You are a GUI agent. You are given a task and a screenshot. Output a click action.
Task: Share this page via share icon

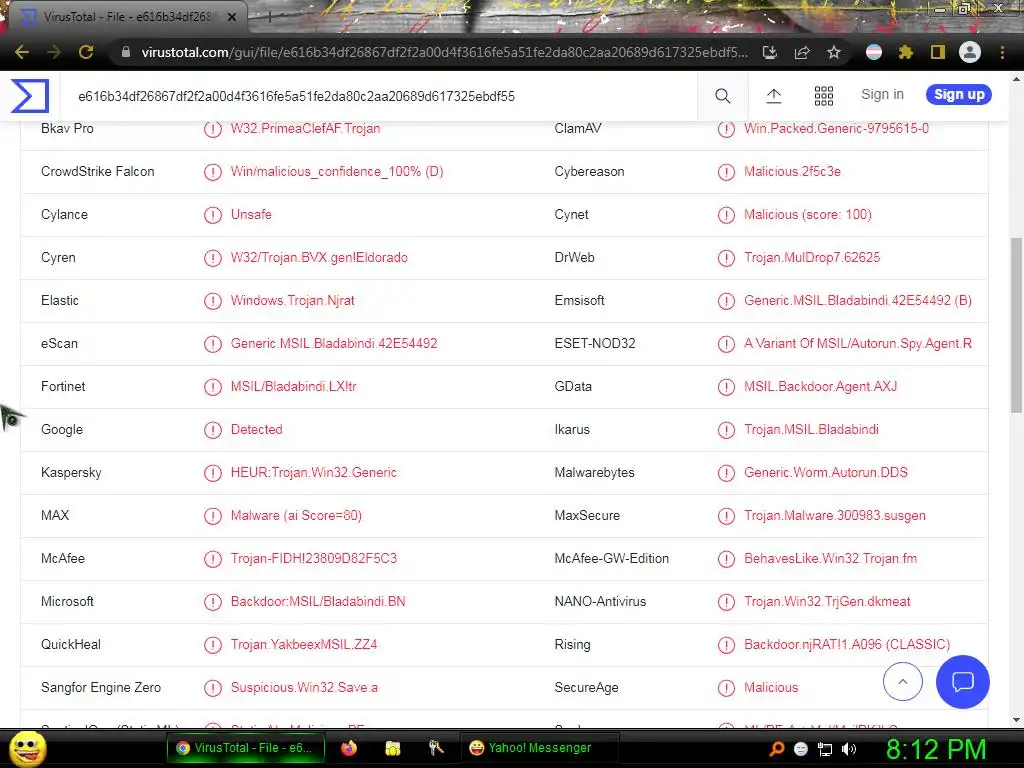[x=802, y=52]
